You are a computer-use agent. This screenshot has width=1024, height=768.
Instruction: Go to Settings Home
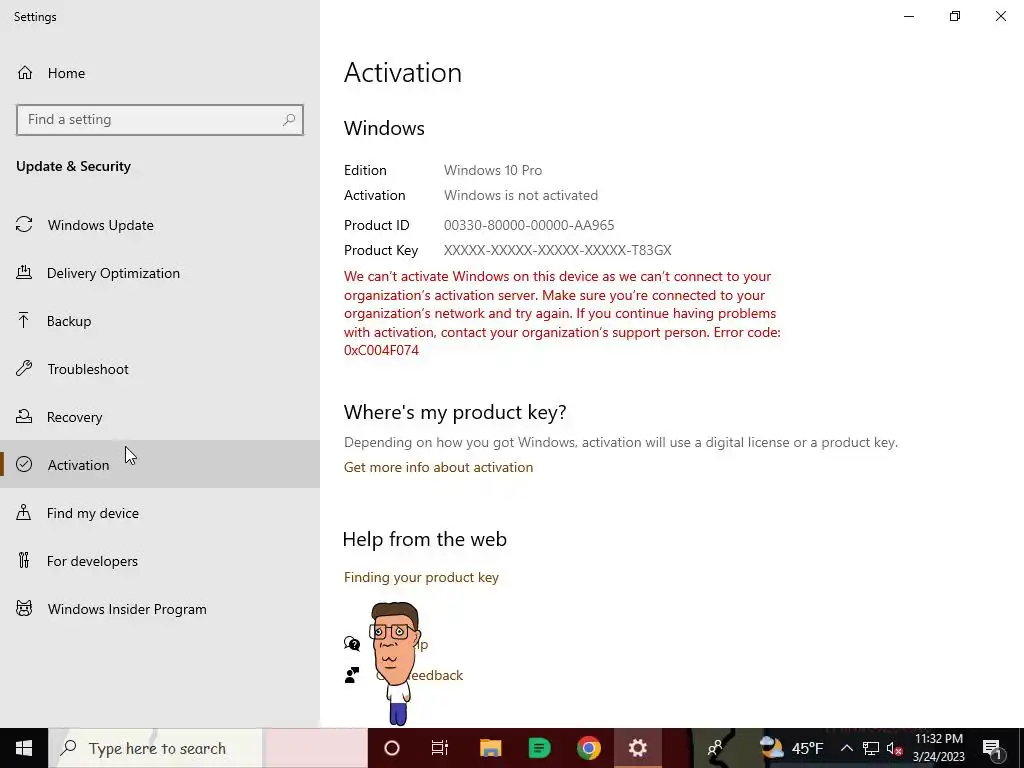click(160, 72)
